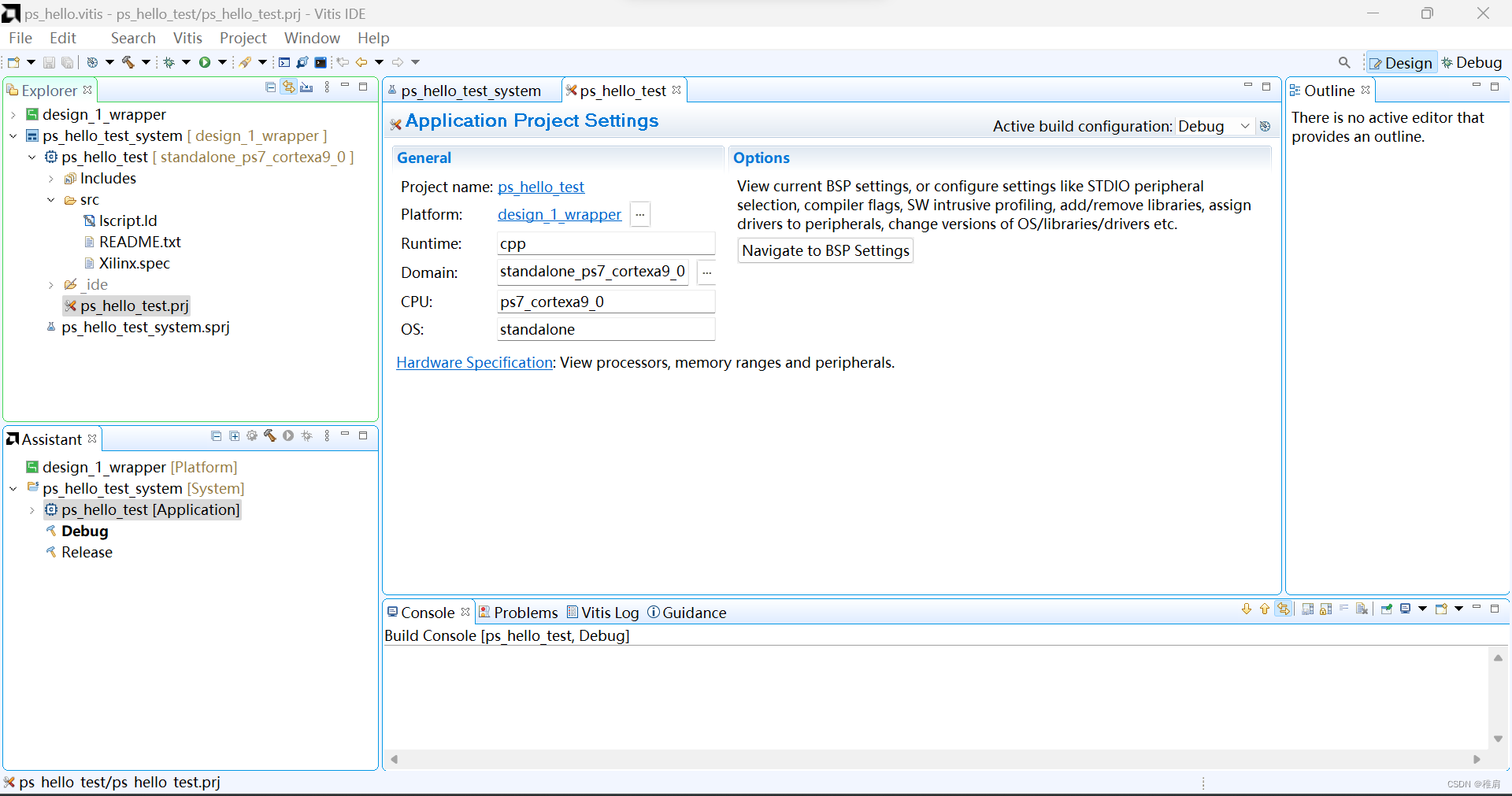Click the yellow Back navigation arrow
This screenshot has height=796, width=1512.
coord(361,62)
